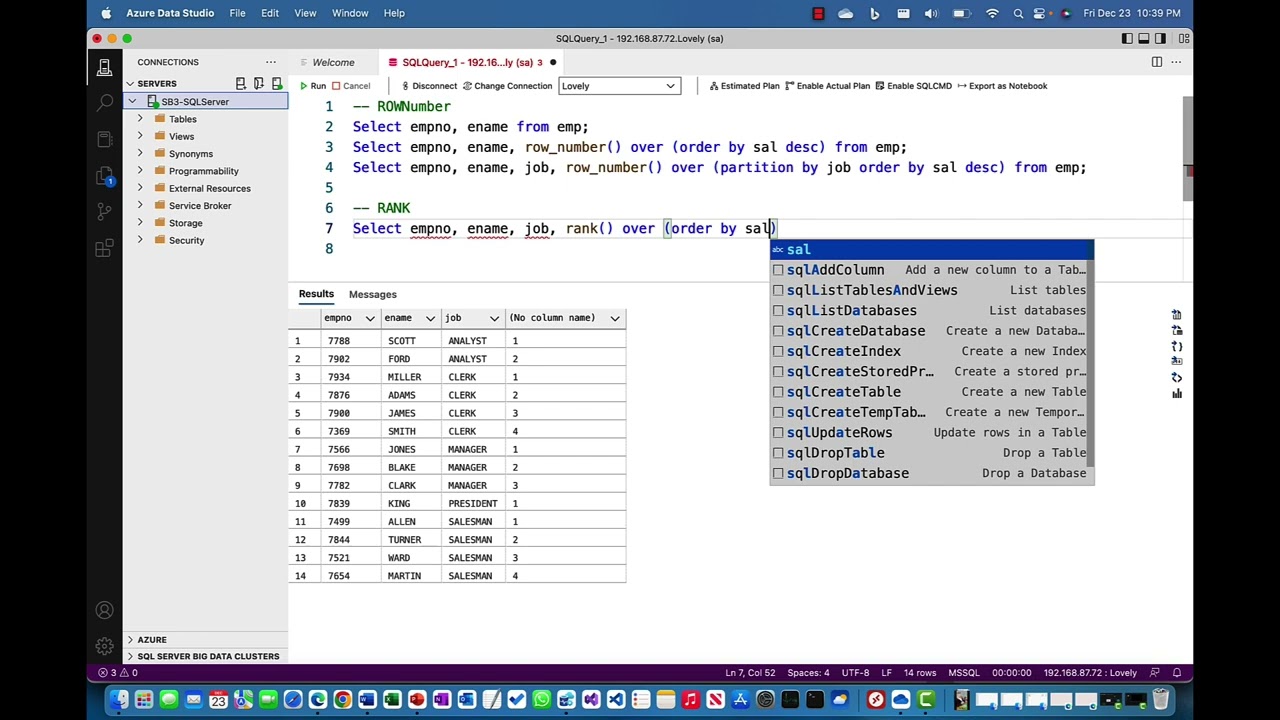Expand the Tables folder
Image resolution: width=1280 pixels, height=720 pixels.
(x=140, y=119)
